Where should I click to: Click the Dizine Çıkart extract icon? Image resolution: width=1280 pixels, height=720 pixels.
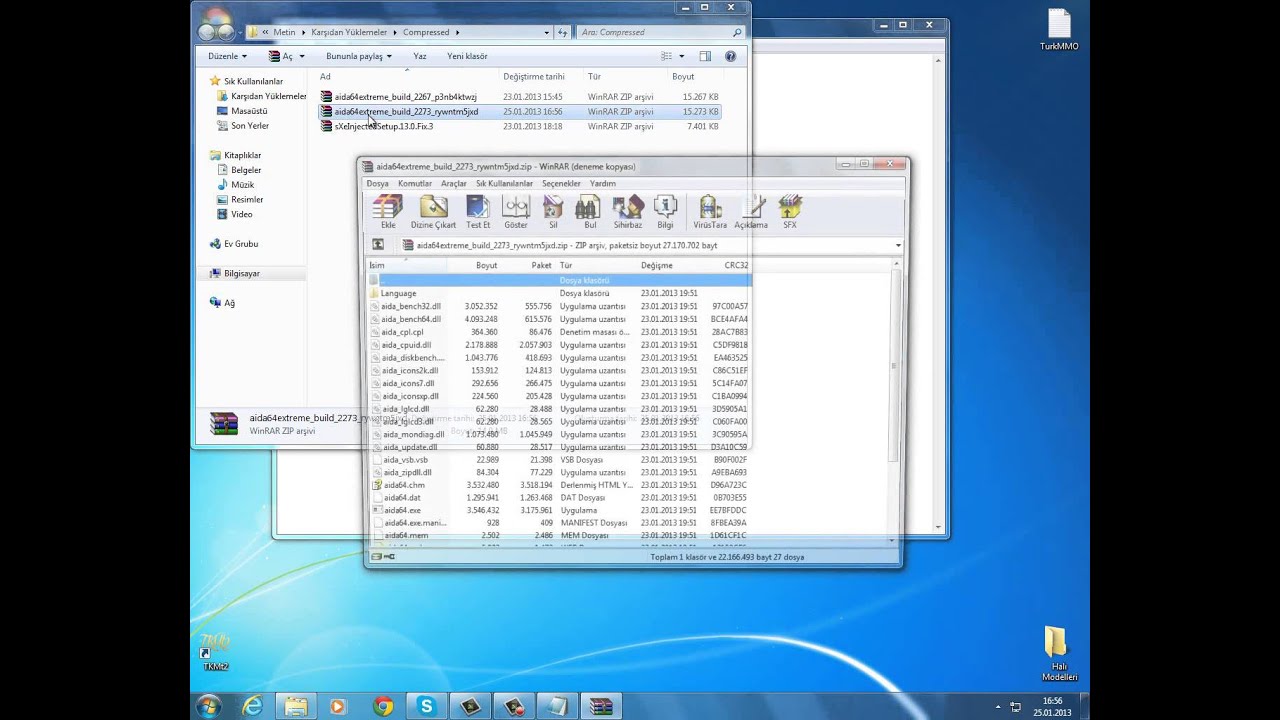pyautogui.click(x=433, y=211)
